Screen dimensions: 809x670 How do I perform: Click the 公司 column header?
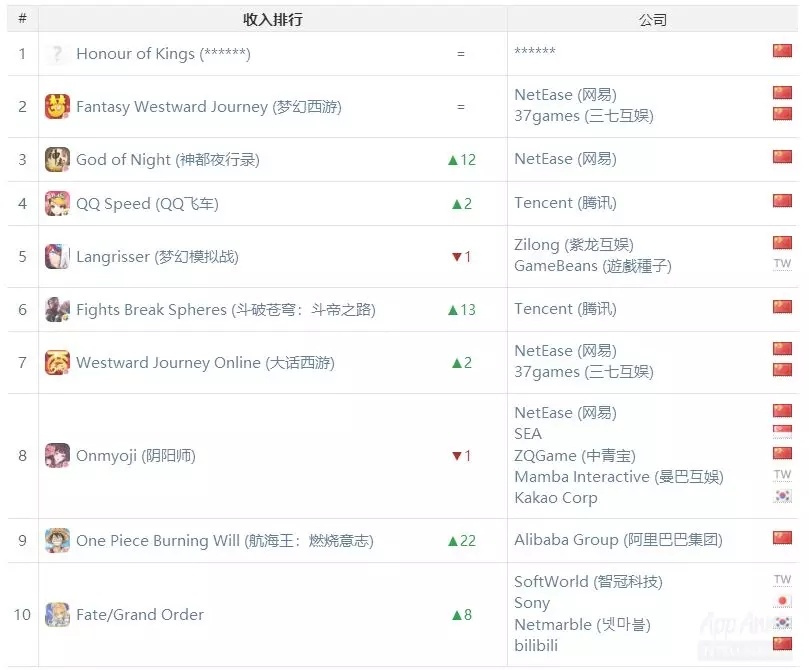653,19
